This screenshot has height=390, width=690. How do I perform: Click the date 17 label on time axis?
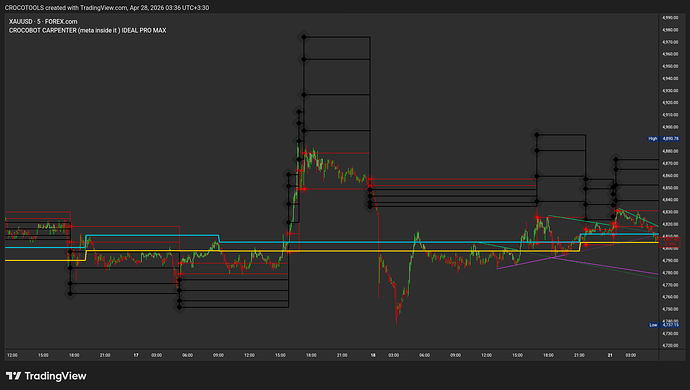136,355
